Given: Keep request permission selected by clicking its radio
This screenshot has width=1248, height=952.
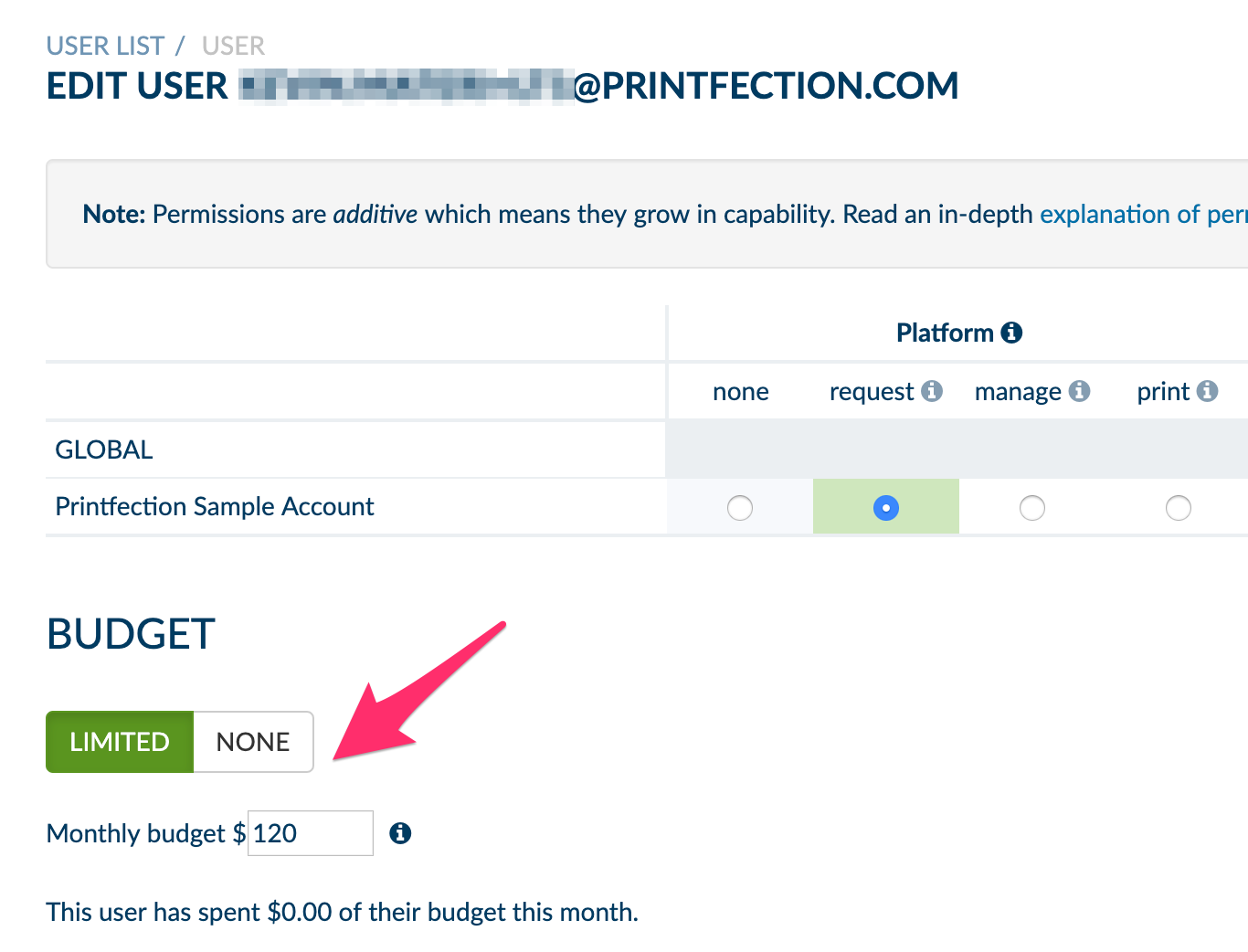Looking at the screenshot, I should (885, 507).
